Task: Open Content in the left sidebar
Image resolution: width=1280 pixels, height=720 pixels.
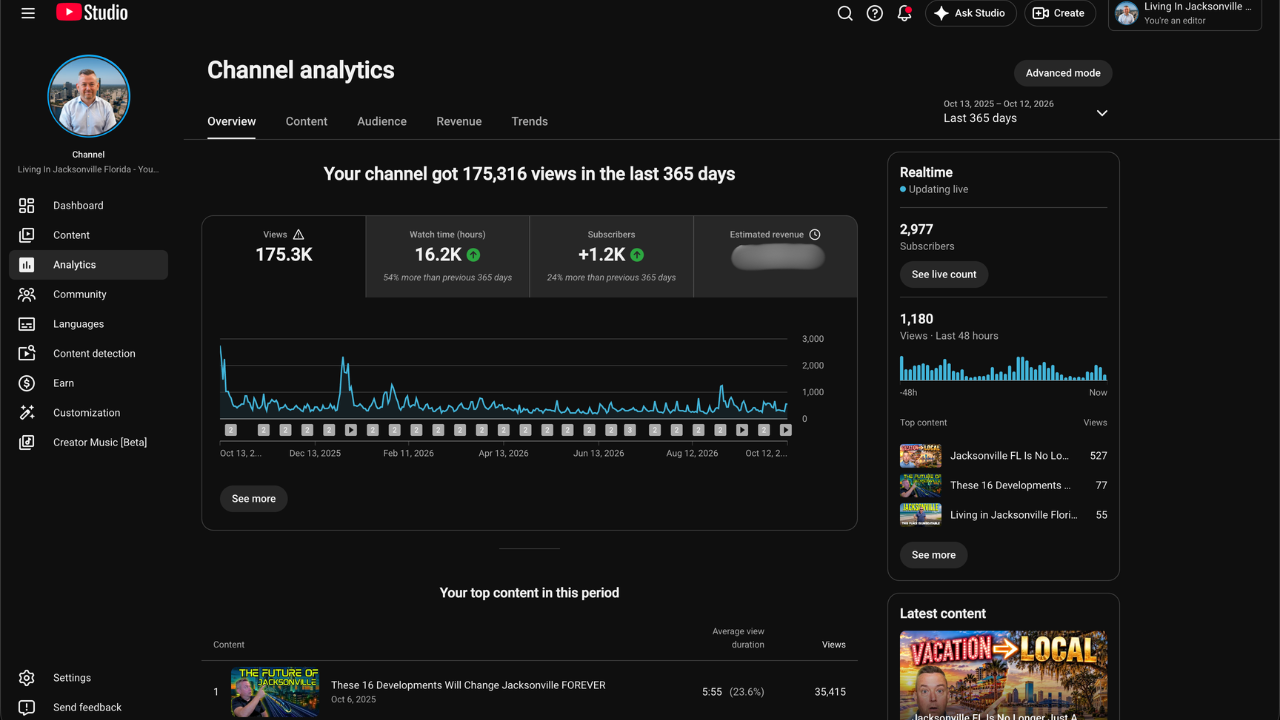Action: [x=88, y=235]
